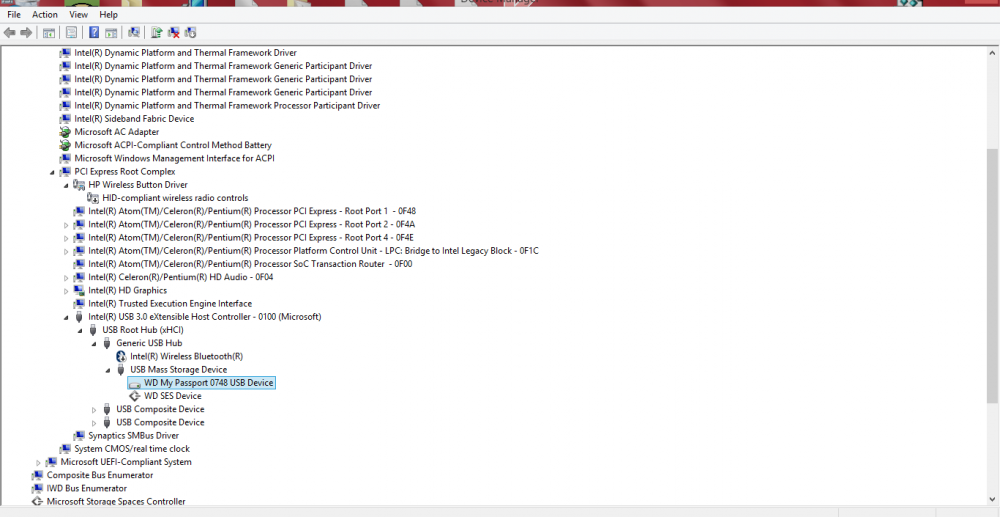The height and width of the screenshot is (517, 1000).
Task: Click the USB Mass Storage Device icon
Action: (x=121, y=370)
